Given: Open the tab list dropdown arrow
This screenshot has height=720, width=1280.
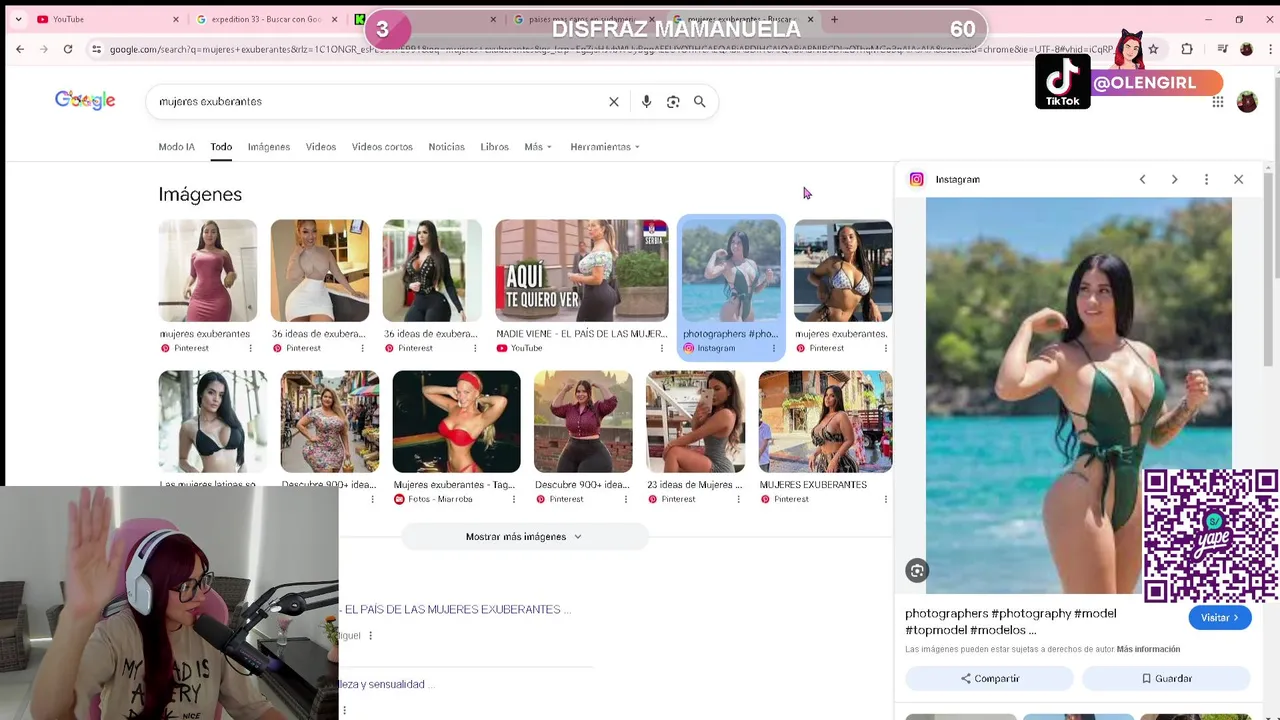Looking at the screenshot, I should [18, 19].
